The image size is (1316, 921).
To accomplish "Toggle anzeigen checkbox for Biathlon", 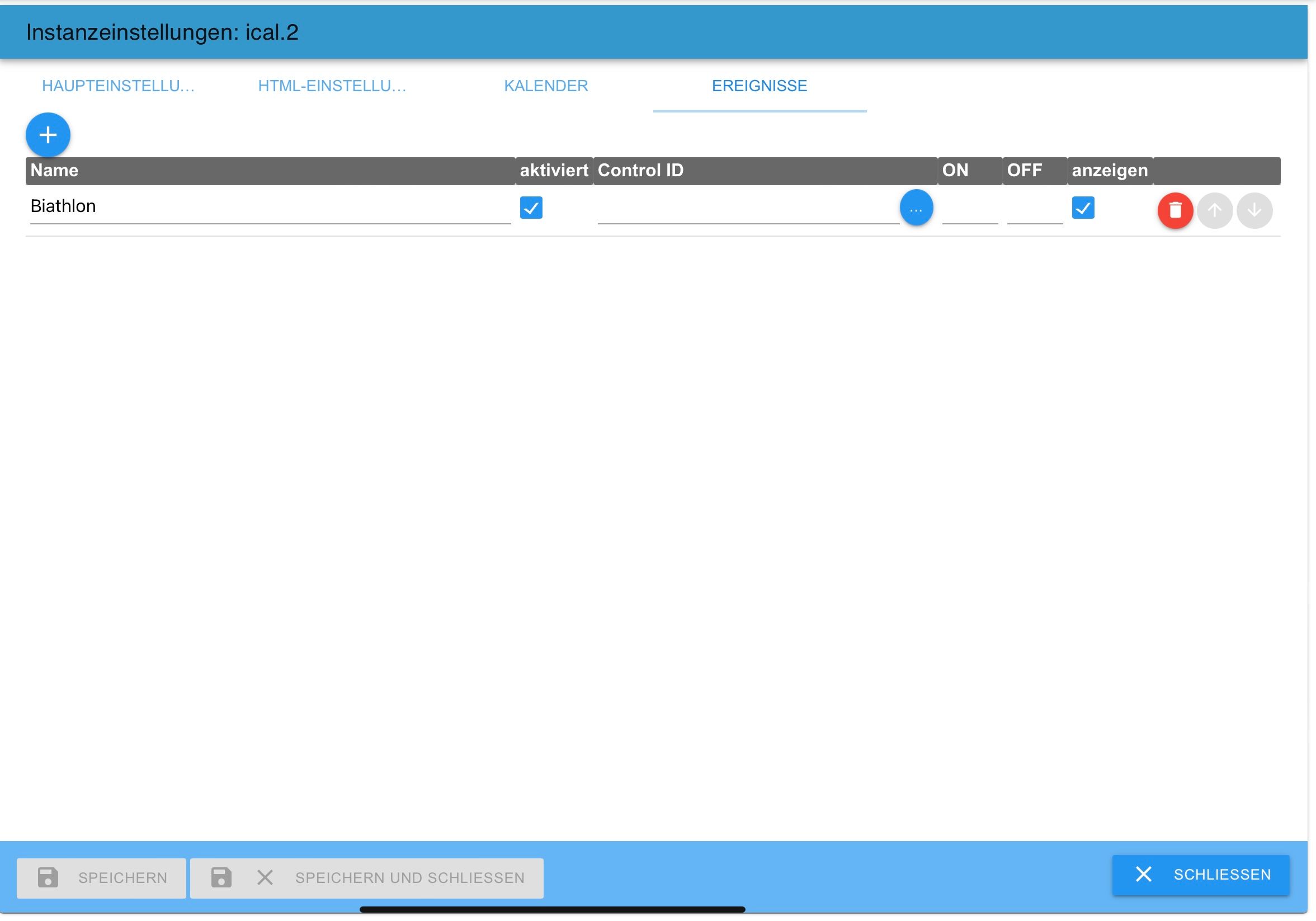I will (1083, 208).
